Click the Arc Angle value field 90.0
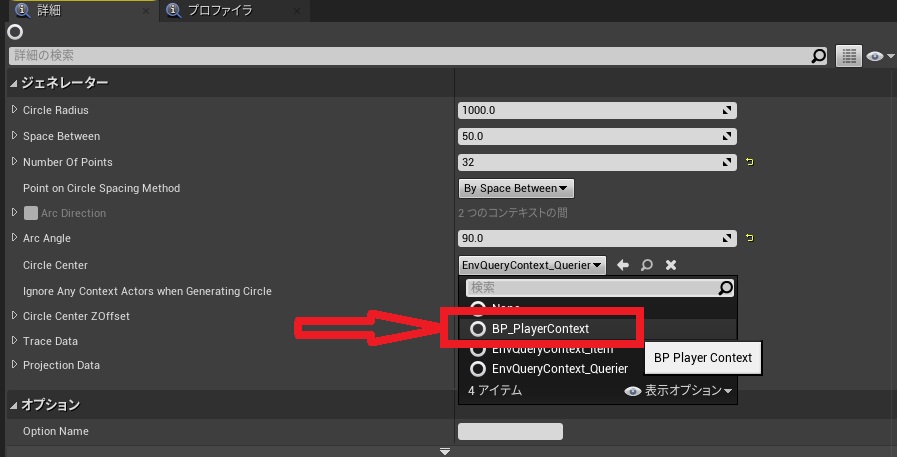The width and height of the screenshot is (897, 457). pyautogui.click(x=597, y=239)
